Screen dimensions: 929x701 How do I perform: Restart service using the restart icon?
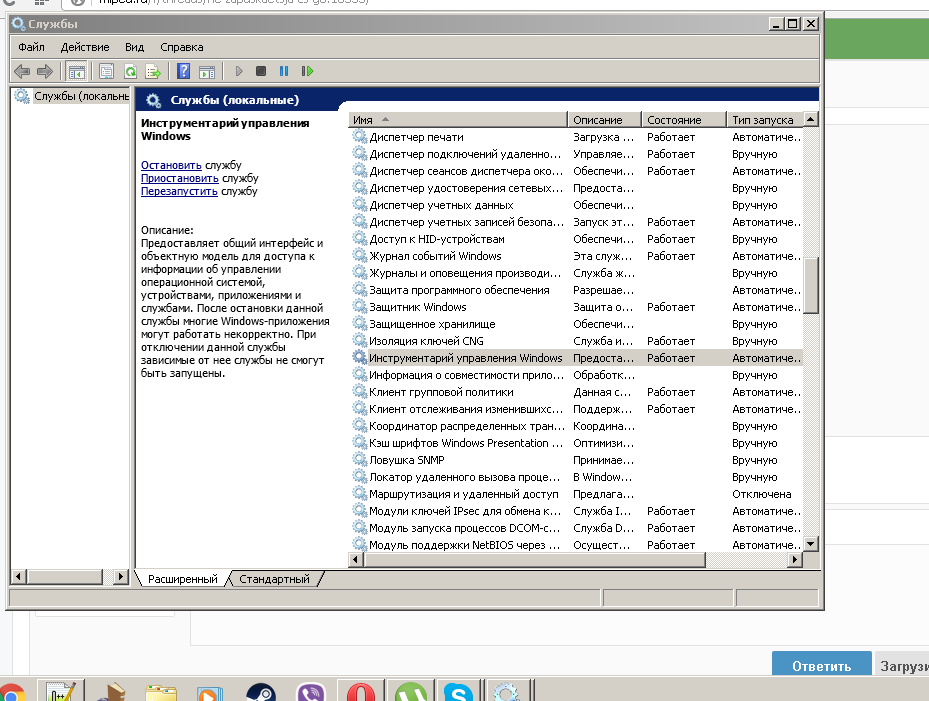pos(307,71)
